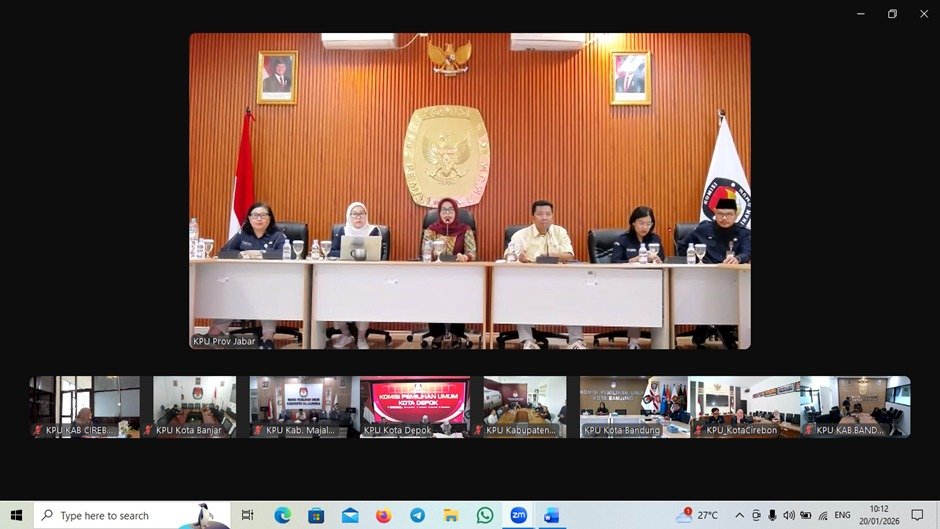This screenshot has height=529, width=940.
Task: Open Telegram from the taskbar
Action: (x=417, y=515)
